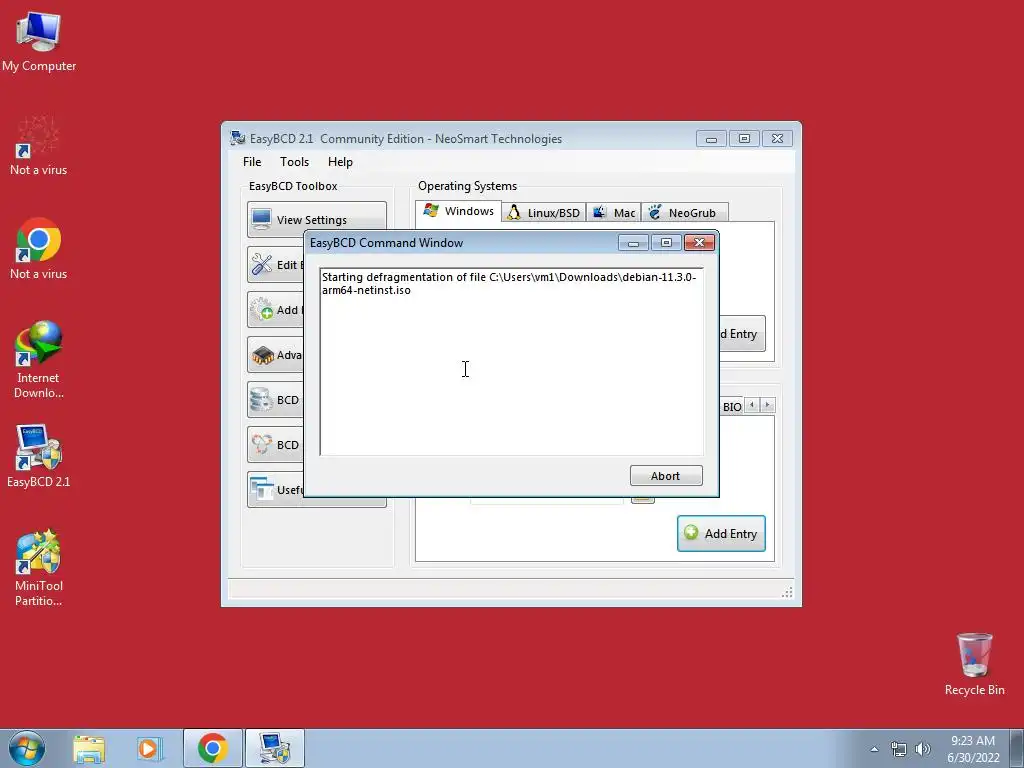Maximize the EasyBCD Command Window
The image size is (1024, 768).
click(666, 243)
